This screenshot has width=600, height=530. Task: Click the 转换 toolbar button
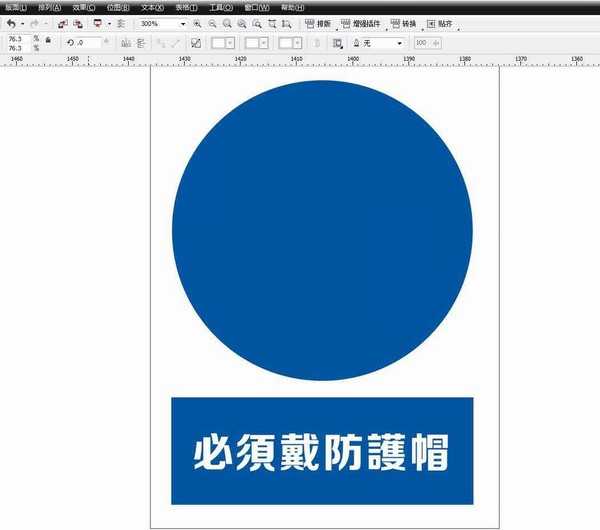pos(408,23)
